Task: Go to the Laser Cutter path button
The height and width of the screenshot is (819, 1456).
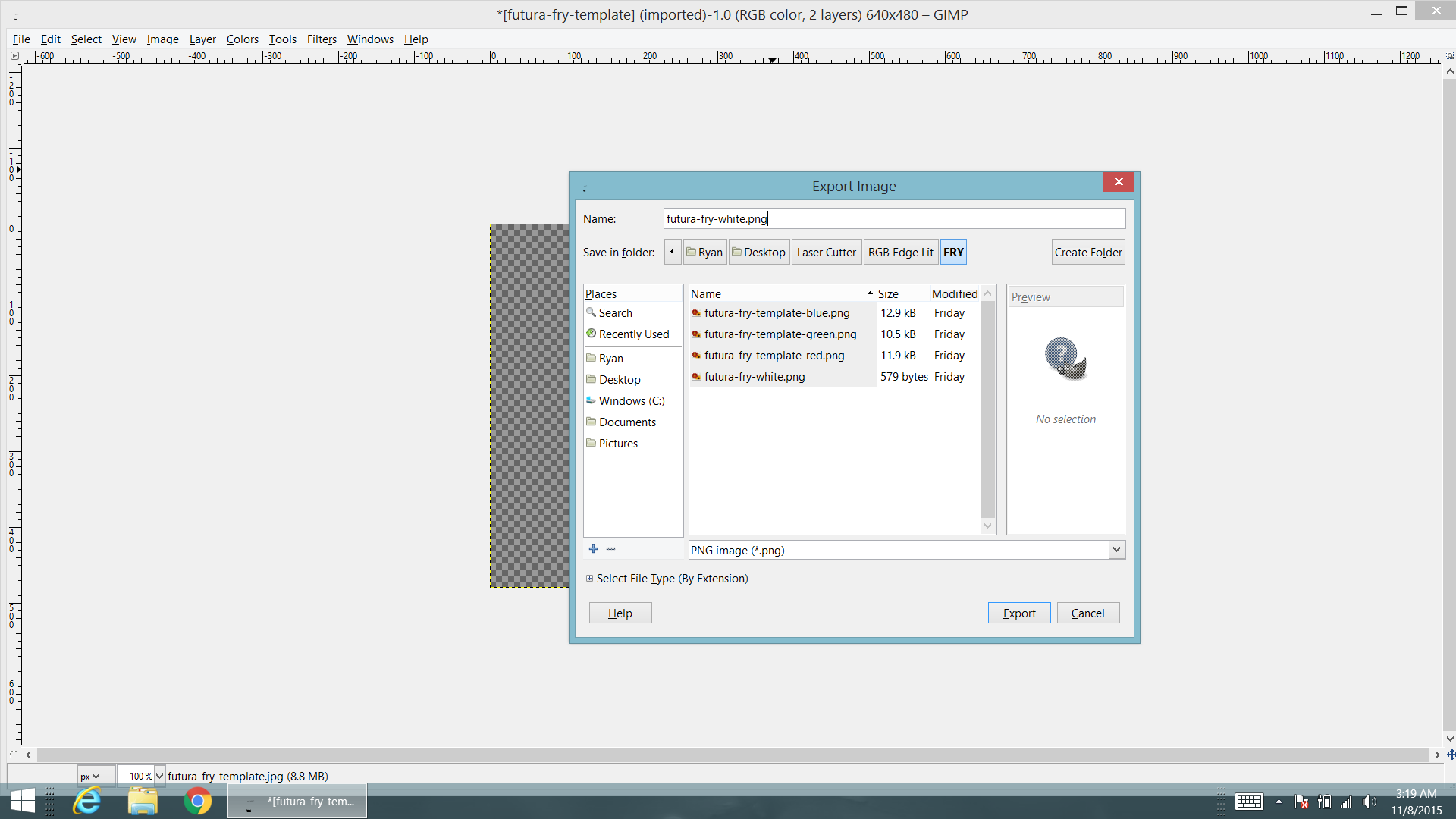Action: (826, 252)
